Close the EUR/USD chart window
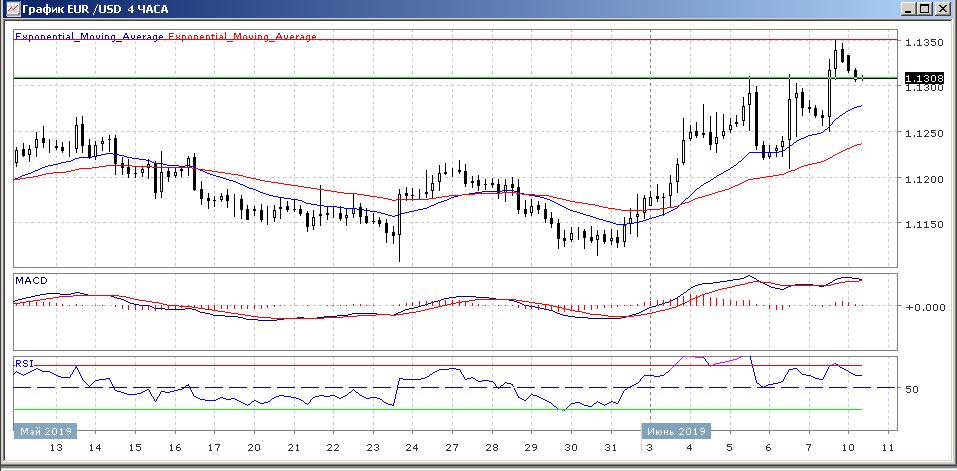Image resolution: width=957 pixels, height=471 pixels. [942, 9]
